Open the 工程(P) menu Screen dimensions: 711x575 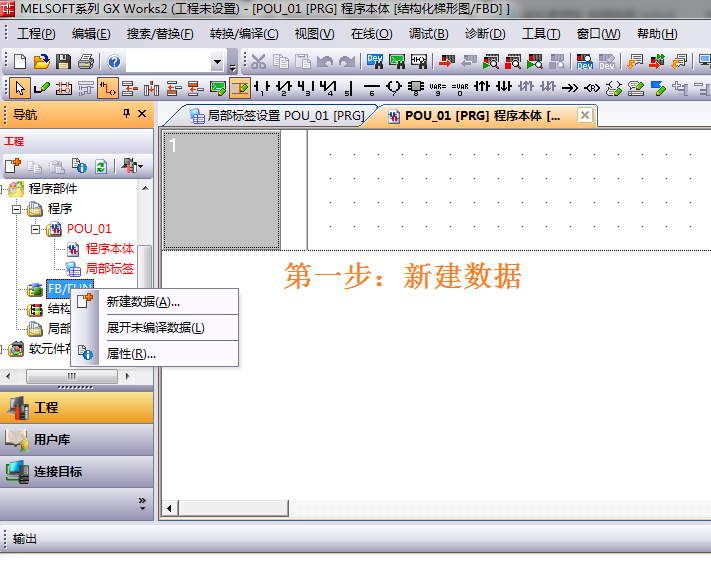(x=36, y=34)
